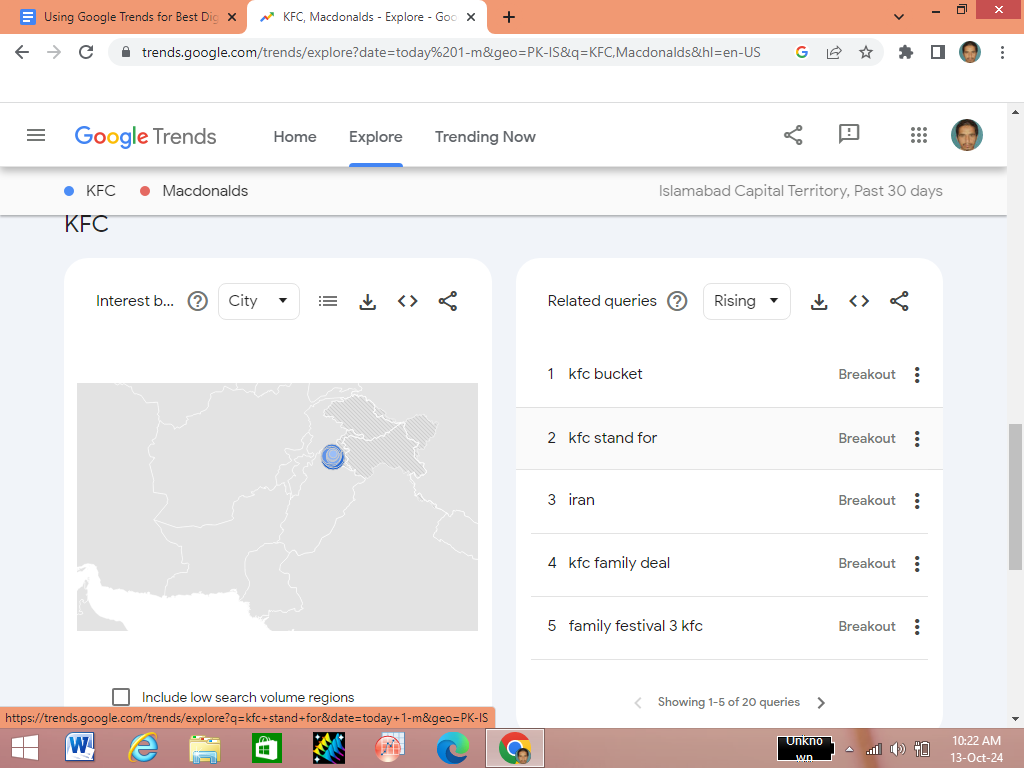Toggle the Chrome side panel
Viewport: 1024px width, 768px height.
click(x=938, y=52)
